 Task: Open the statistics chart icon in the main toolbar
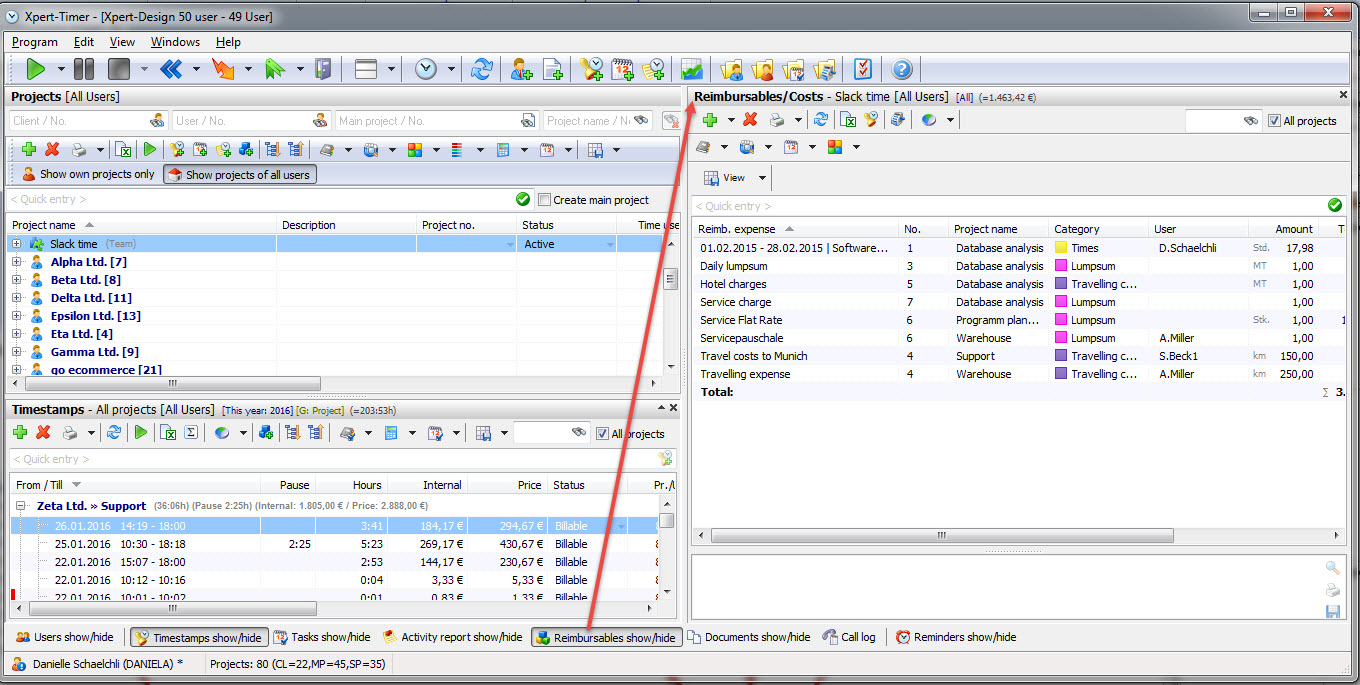coord(691,69)
